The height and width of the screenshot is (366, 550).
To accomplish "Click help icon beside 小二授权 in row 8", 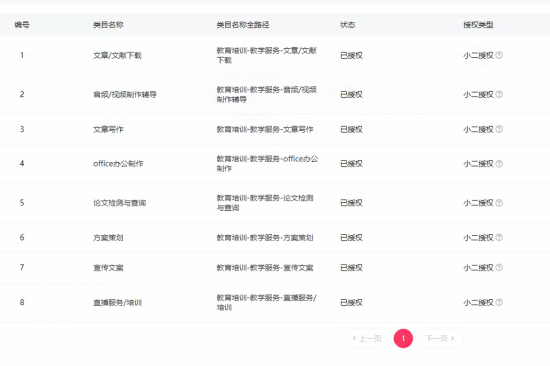I will (499, 302).
